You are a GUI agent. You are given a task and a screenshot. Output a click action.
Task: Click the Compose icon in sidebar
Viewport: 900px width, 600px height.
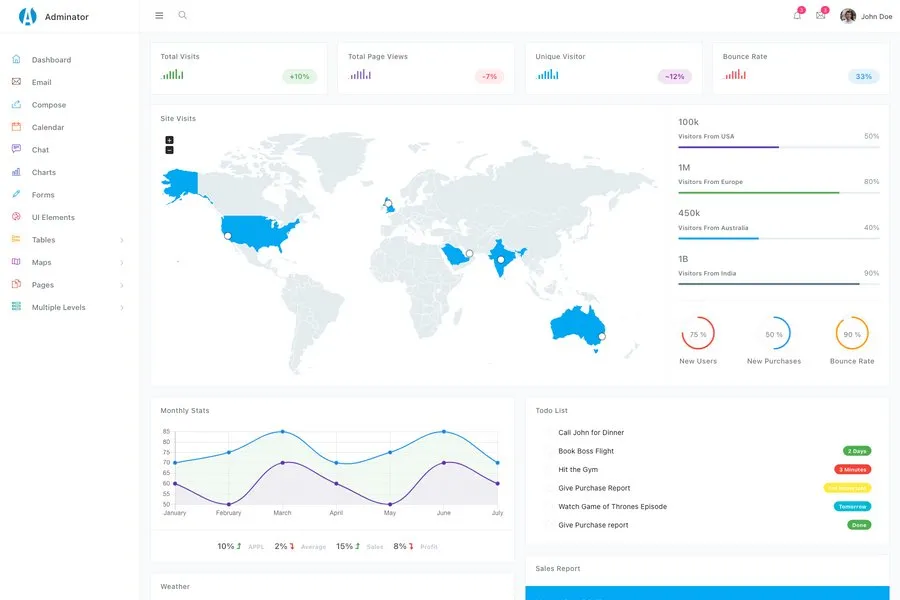16,105
